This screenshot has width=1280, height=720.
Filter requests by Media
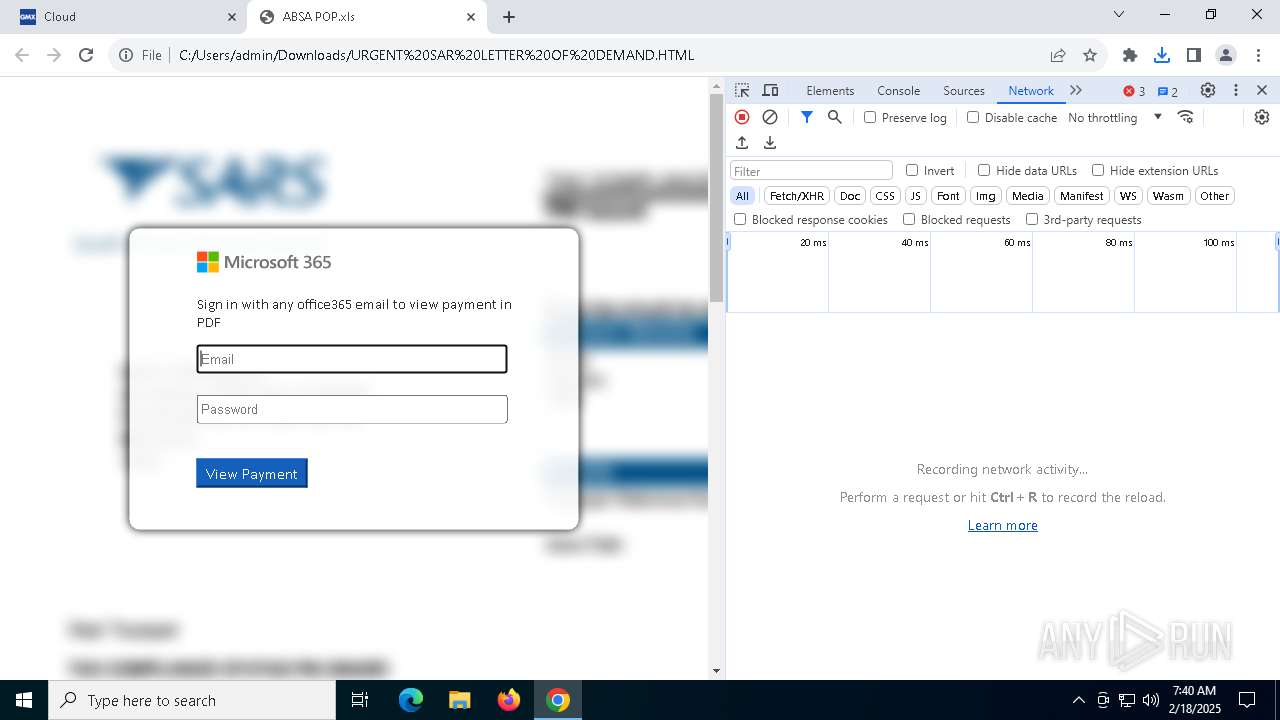[1027, 196]
